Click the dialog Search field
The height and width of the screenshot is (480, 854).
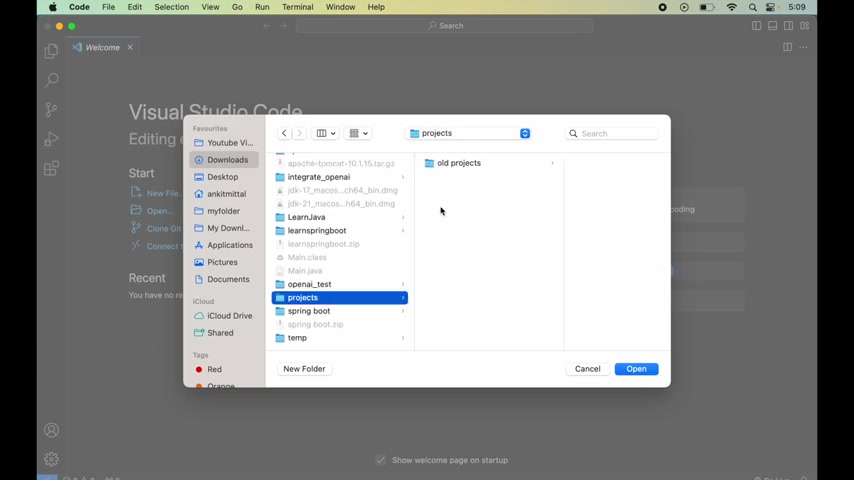point(612,133)
